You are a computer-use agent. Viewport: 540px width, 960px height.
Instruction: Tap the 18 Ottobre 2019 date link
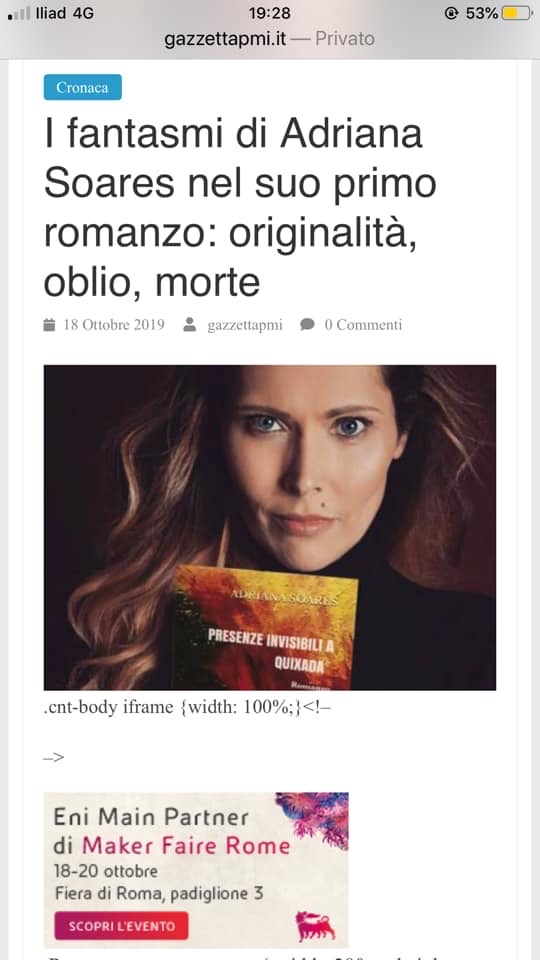[114, 325]
